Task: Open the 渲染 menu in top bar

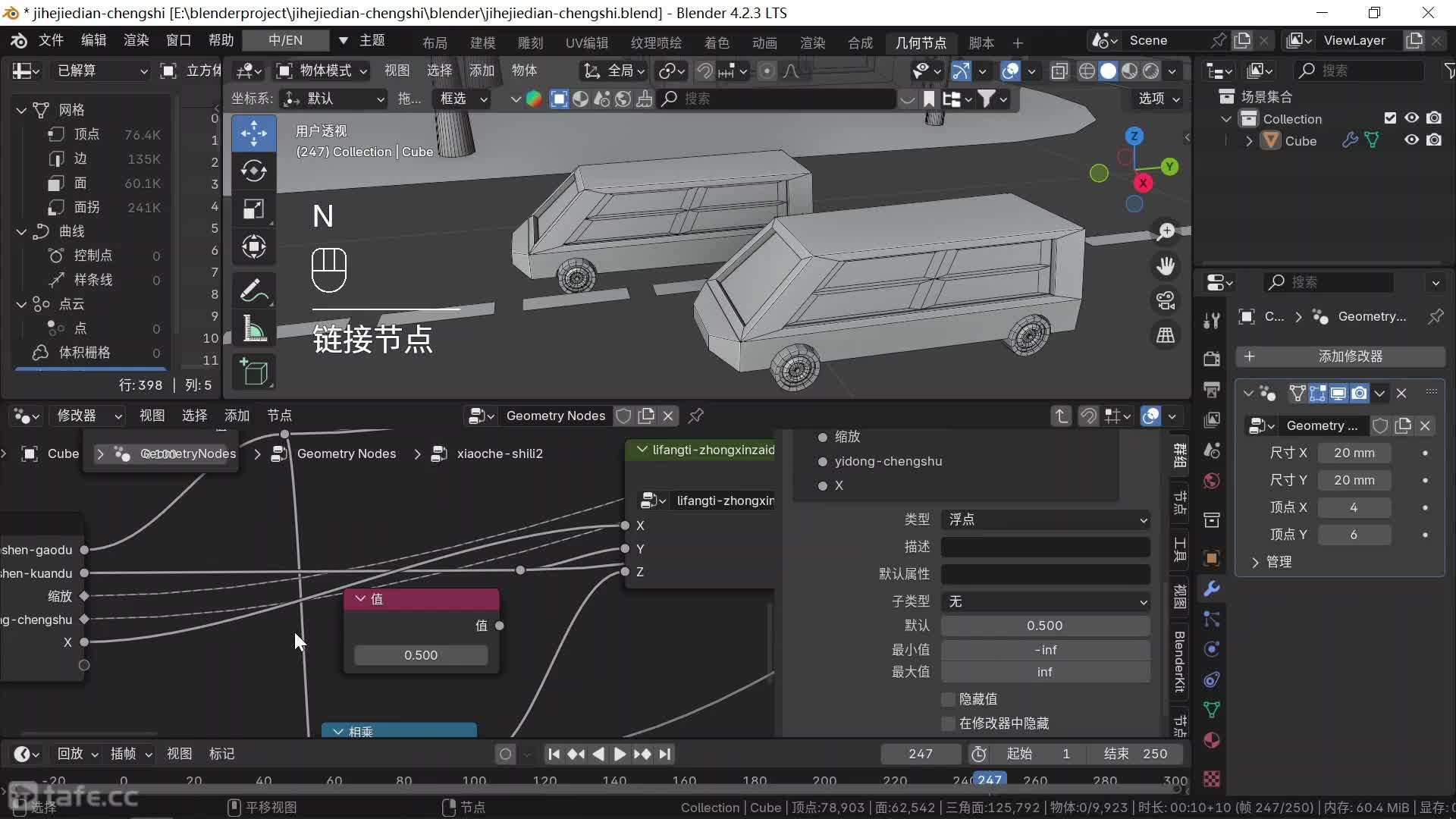Action: coord(136,40)
